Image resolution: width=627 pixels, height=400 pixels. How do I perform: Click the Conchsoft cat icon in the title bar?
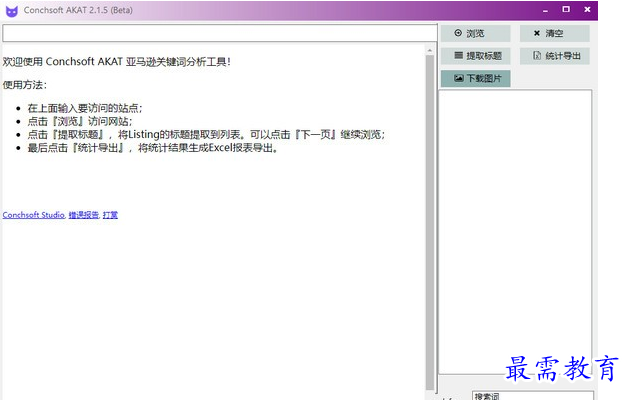tap(12, 11)
